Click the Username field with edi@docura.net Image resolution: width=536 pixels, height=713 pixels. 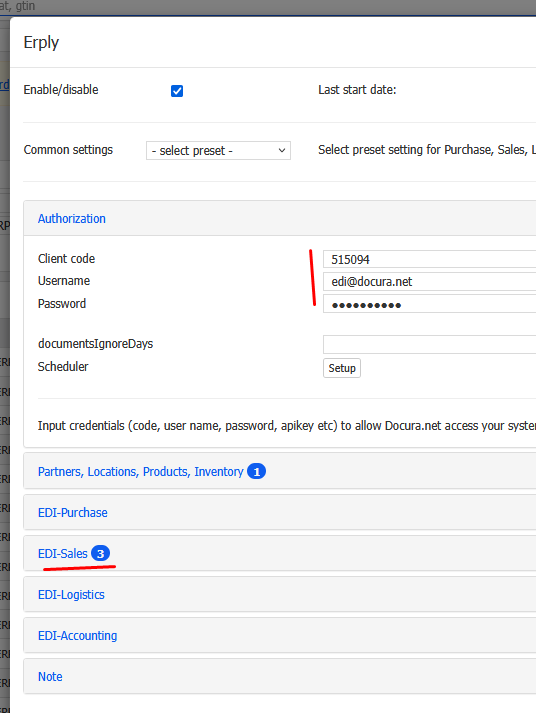pyautogui.click(x=429, y=281)
